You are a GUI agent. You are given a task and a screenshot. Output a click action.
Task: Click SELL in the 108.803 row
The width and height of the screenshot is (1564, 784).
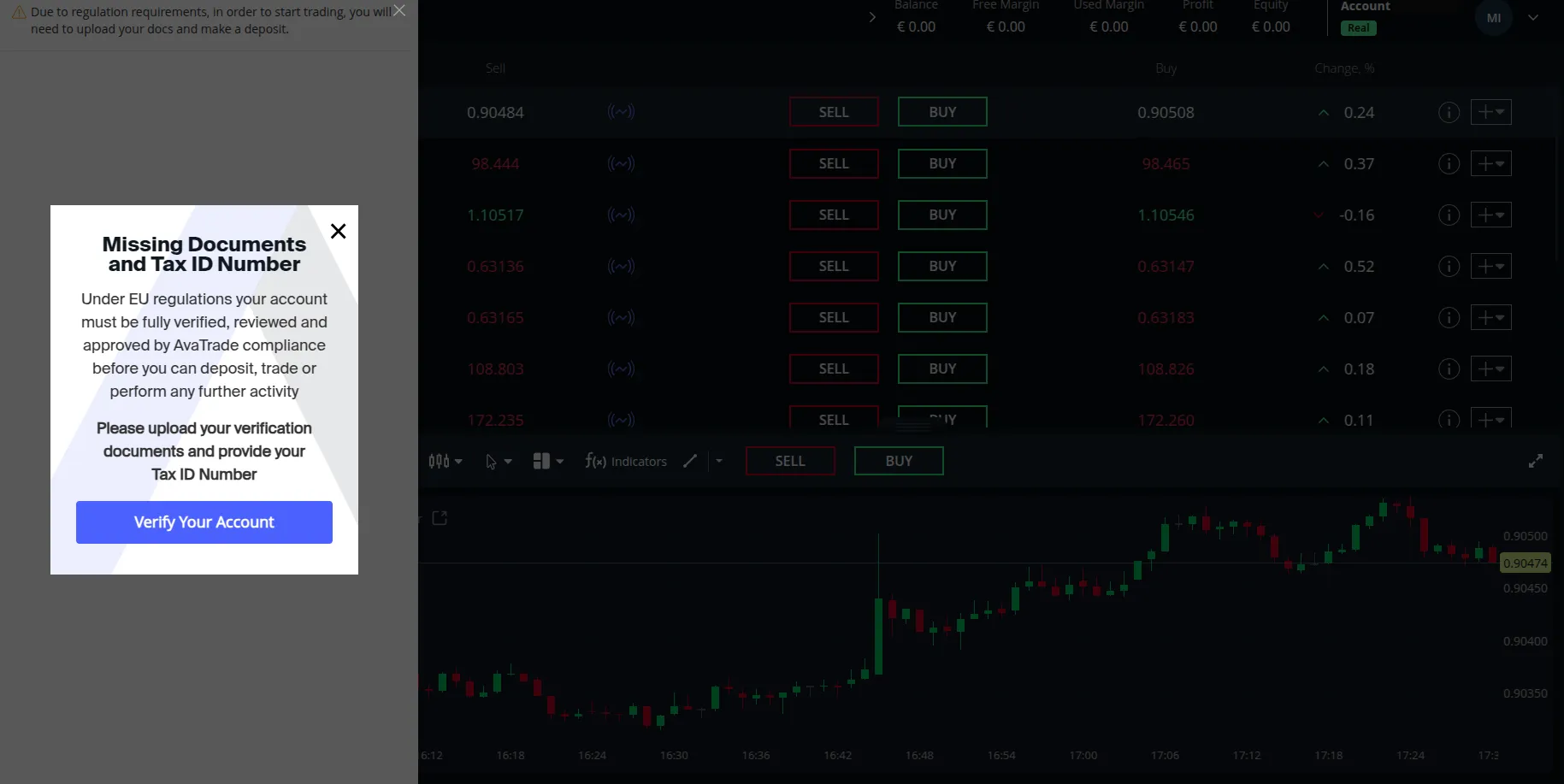[834, 368]
